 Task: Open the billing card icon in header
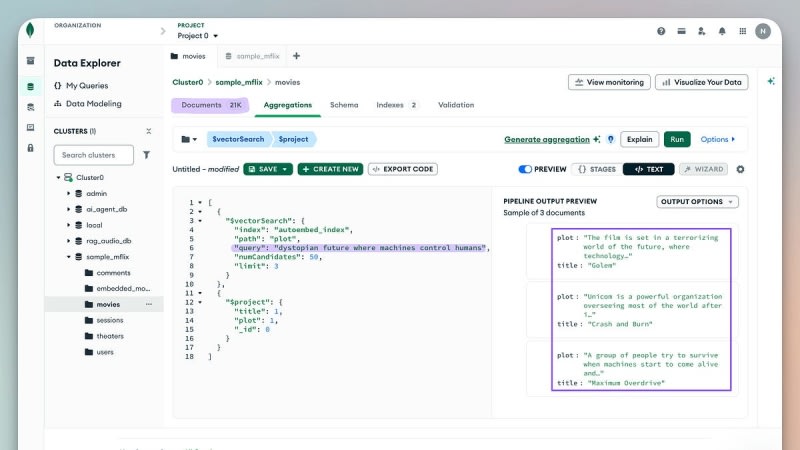click(681, 31)
